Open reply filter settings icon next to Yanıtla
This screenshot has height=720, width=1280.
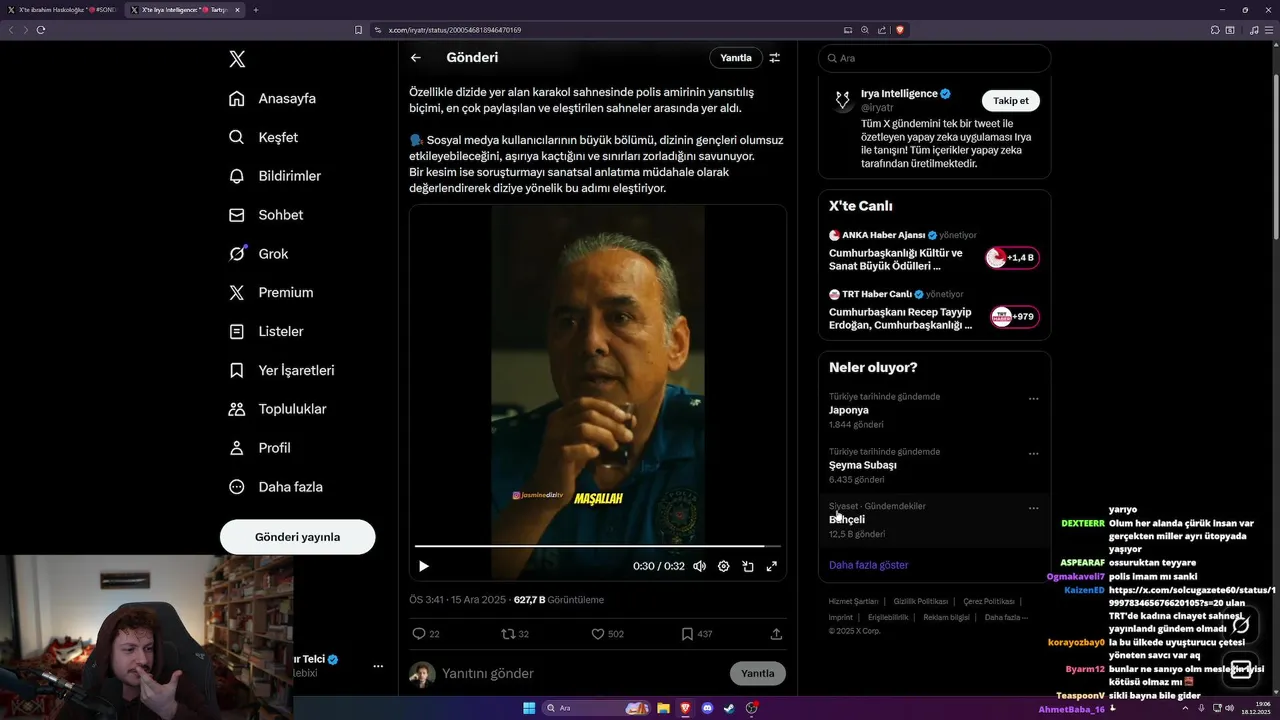(x=775, y=58)
